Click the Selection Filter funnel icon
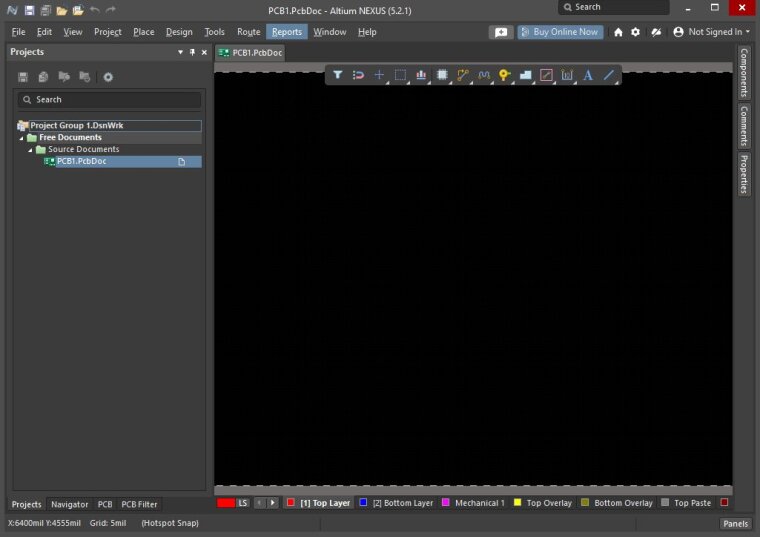Image resolution: width=760 pixels, height=537 pixels. click(x=338, y=75)
